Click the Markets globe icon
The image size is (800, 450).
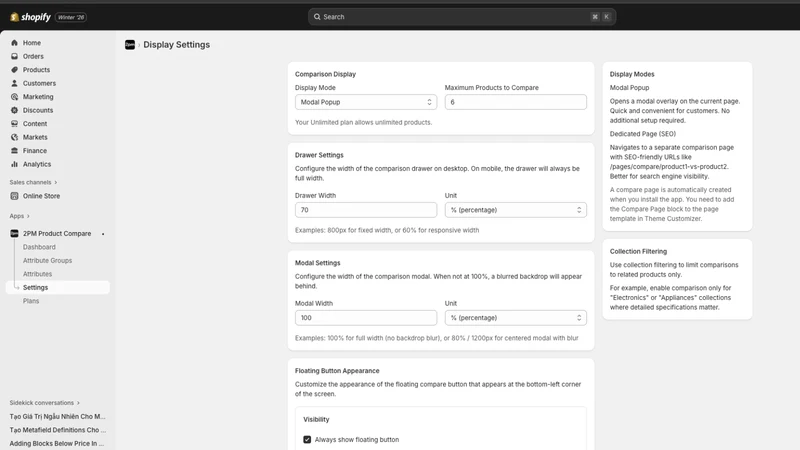coord(14,137)
